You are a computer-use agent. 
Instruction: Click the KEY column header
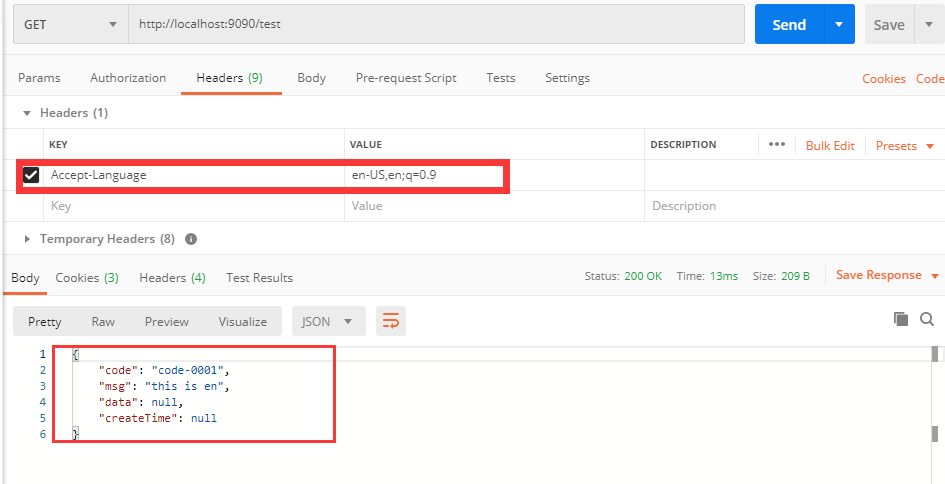(58, 145)
